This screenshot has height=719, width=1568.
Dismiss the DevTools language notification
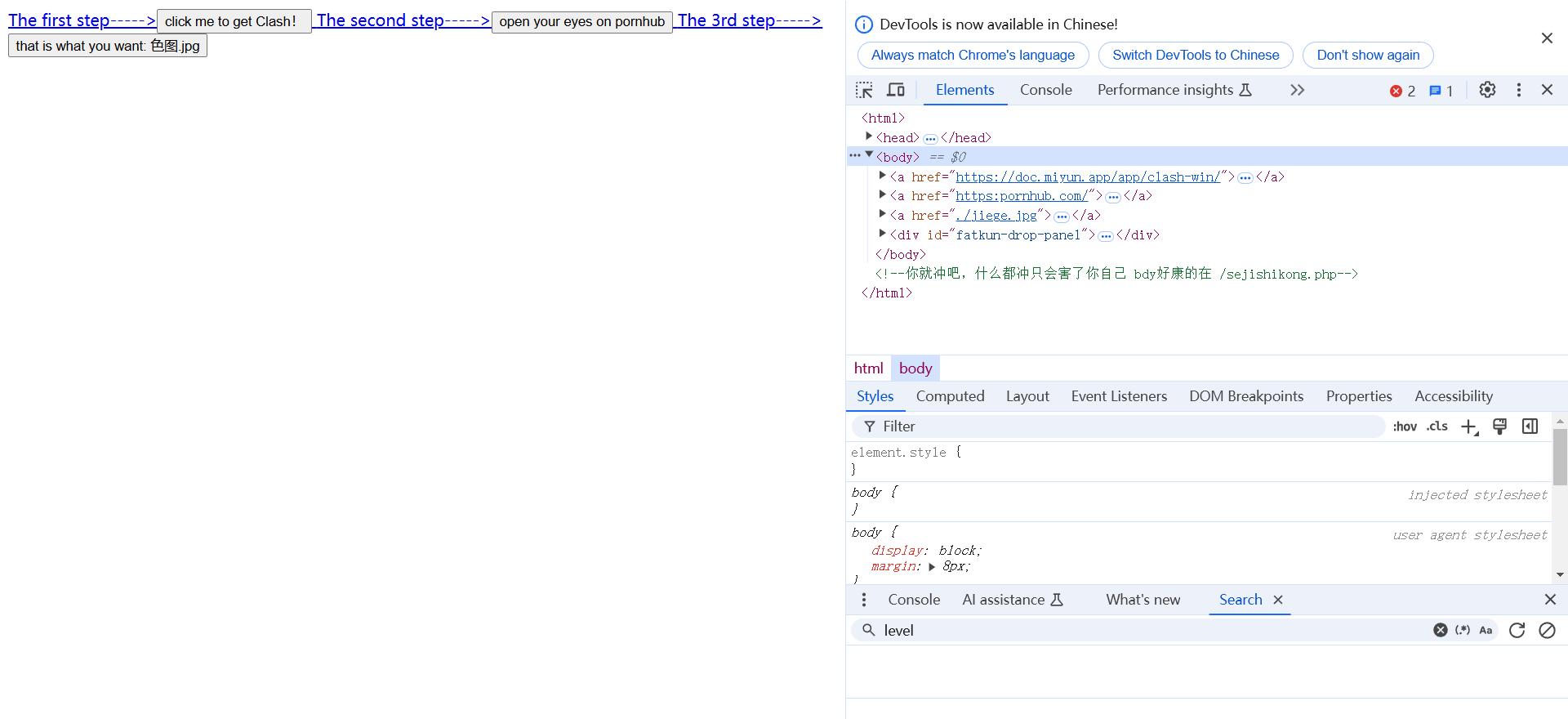1547,38
